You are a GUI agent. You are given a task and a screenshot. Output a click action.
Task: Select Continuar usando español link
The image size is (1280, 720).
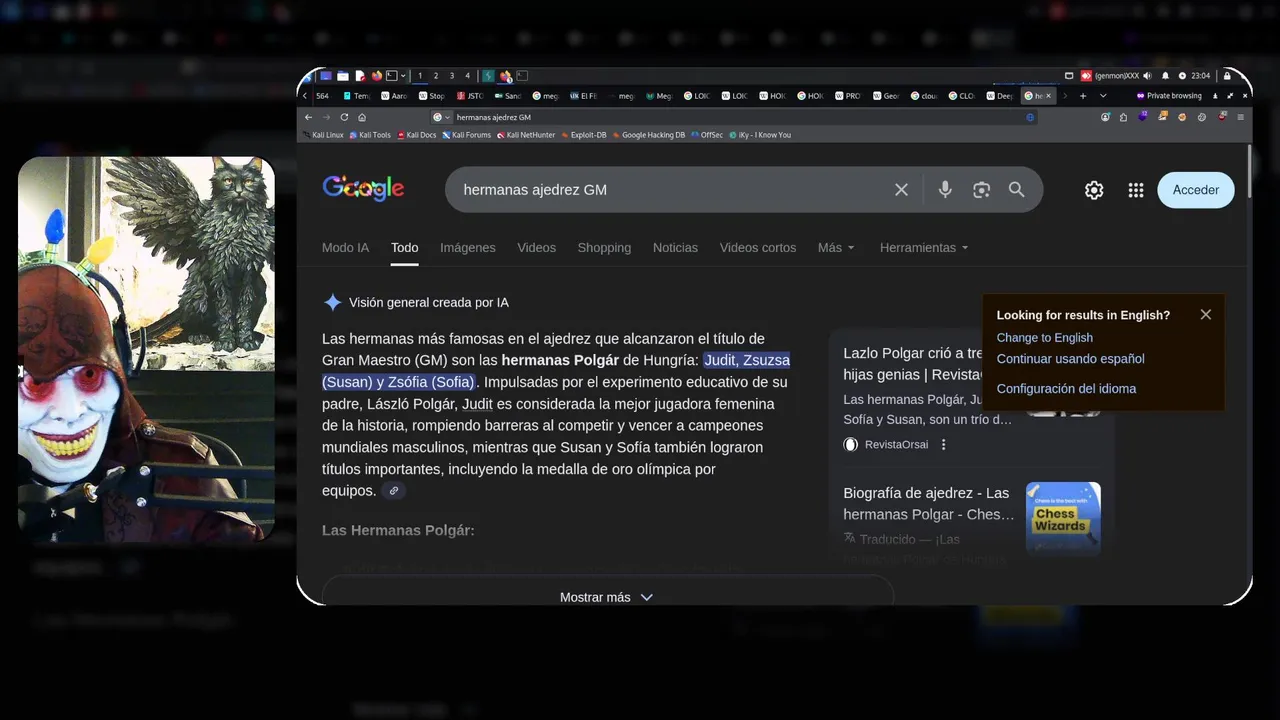(1070, 359)
